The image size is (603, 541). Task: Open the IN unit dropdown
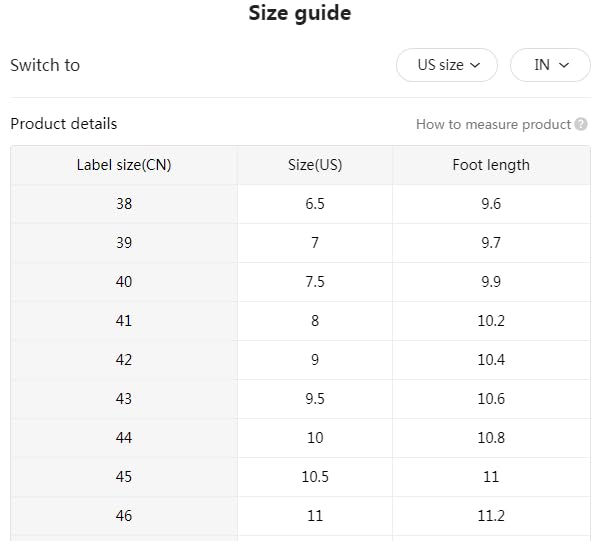551,65
